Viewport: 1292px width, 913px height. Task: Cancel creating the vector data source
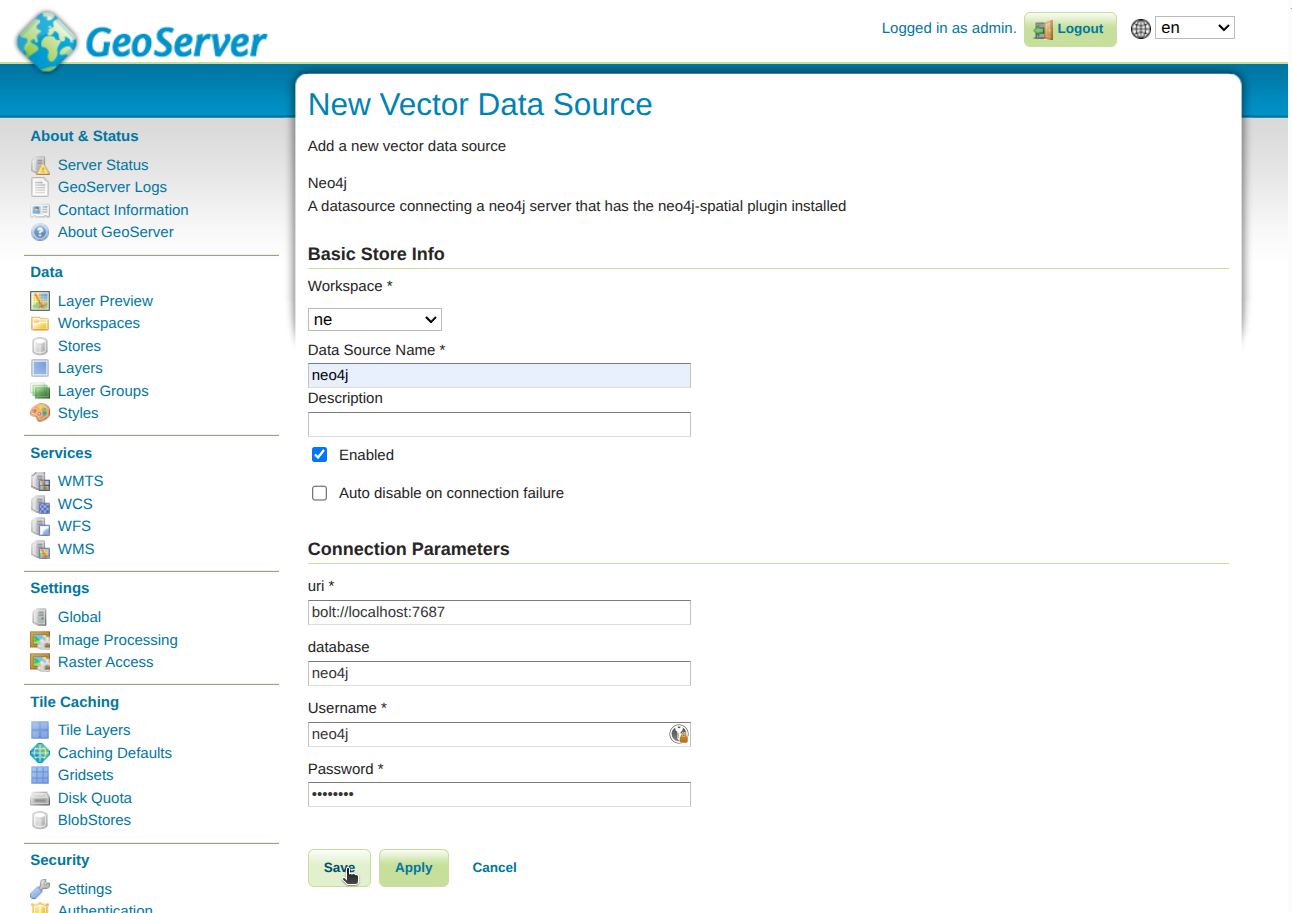pyautogui.click(x=494, y=867)
